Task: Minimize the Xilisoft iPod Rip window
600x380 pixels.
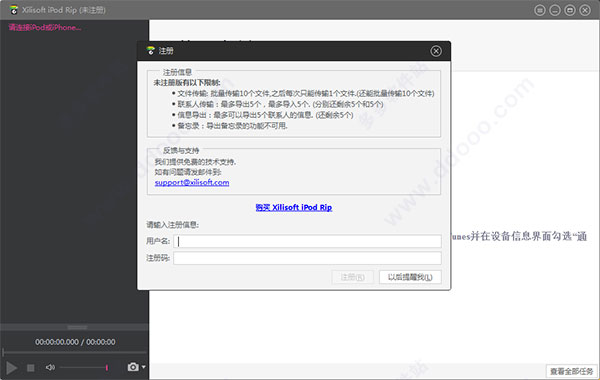Action: pyautogui.click(x=555, y=10)
